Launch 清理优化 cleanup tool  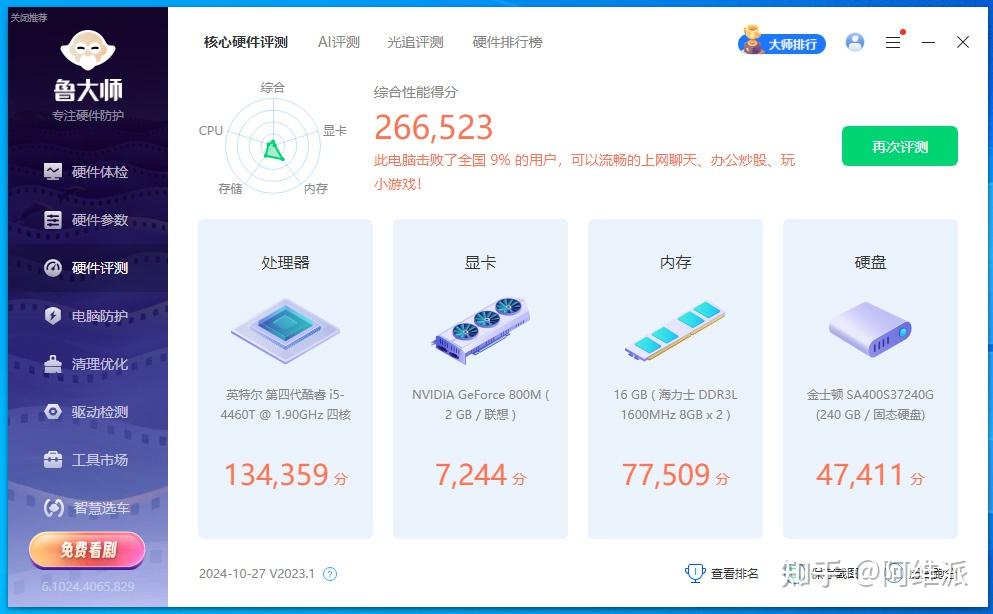pos(87,363)
